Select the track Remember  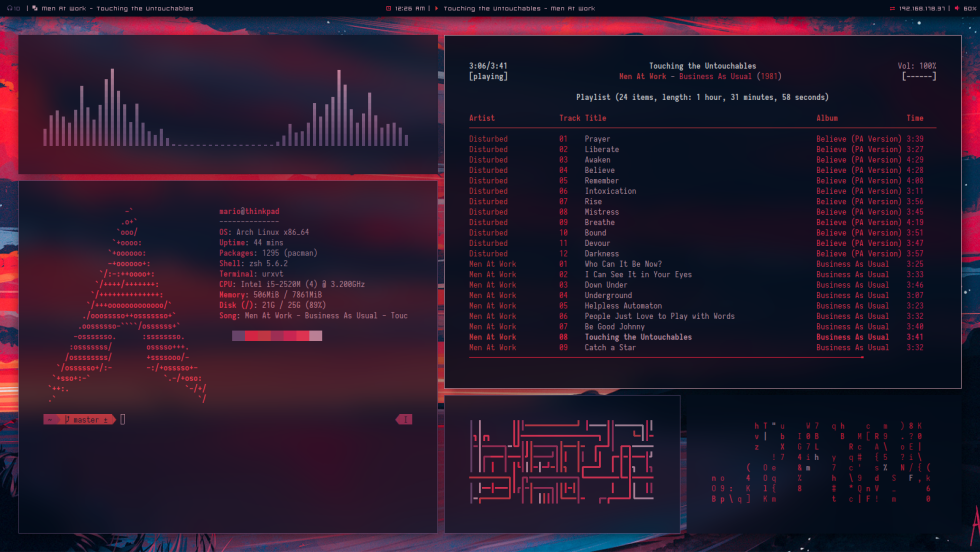click(x=696, y=181)
